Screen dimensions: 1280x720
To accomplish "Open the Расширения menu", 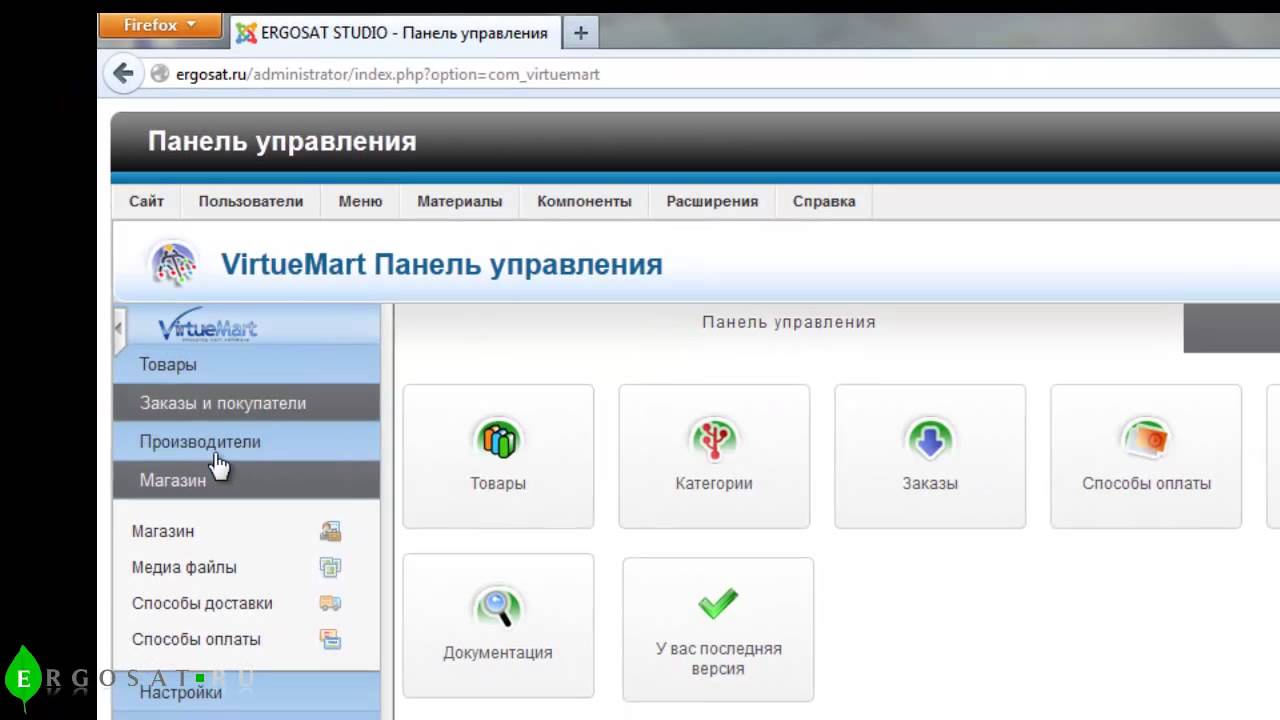I will 712,201.
